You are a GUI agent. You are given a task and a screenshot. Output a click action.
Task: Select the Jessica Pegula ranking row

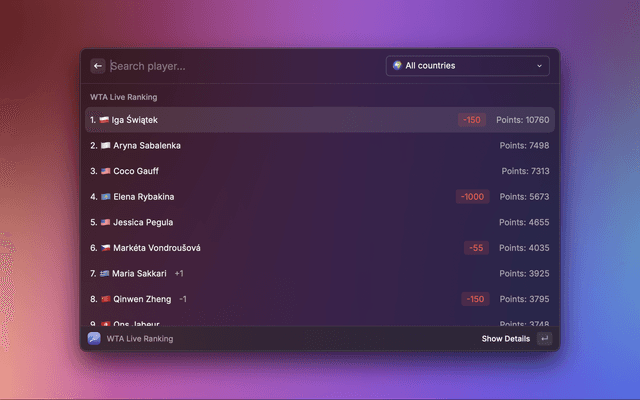click(x=320, y=222)
